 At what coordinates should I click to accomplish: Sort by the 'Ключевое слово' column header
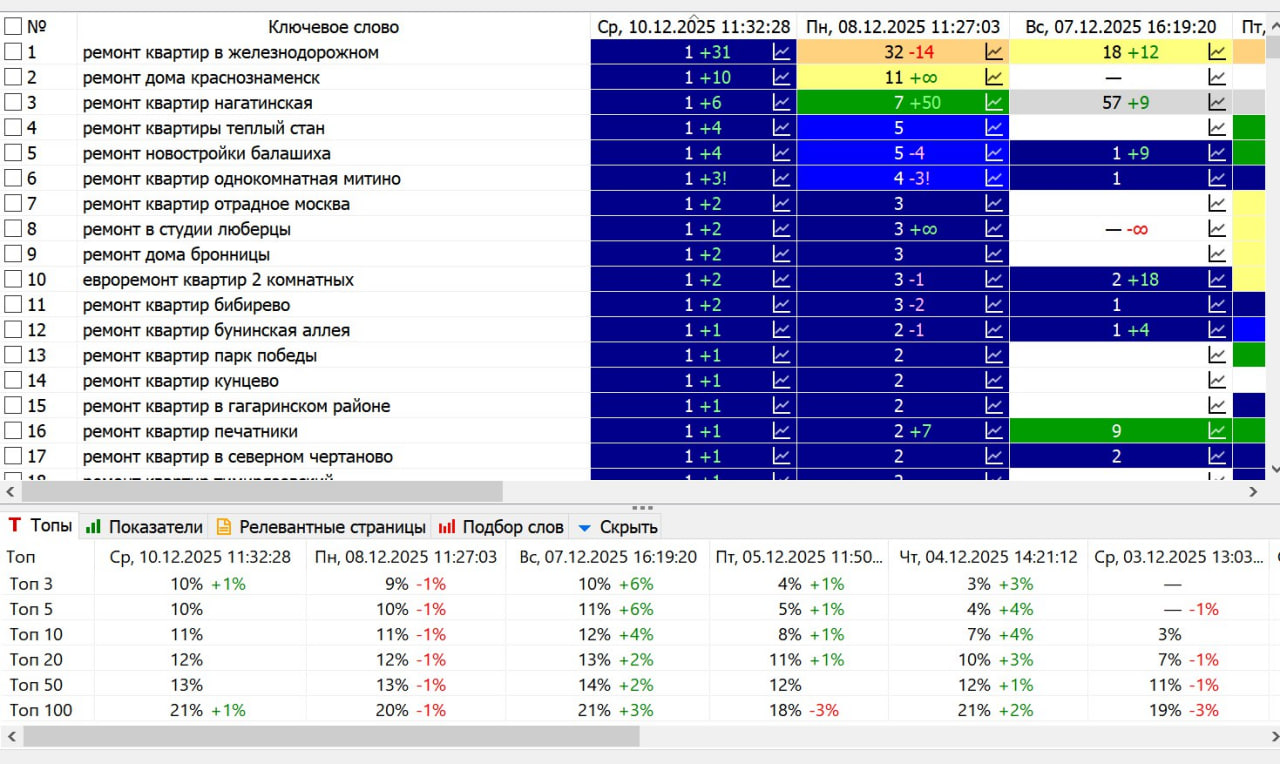(x=333, y=27)
